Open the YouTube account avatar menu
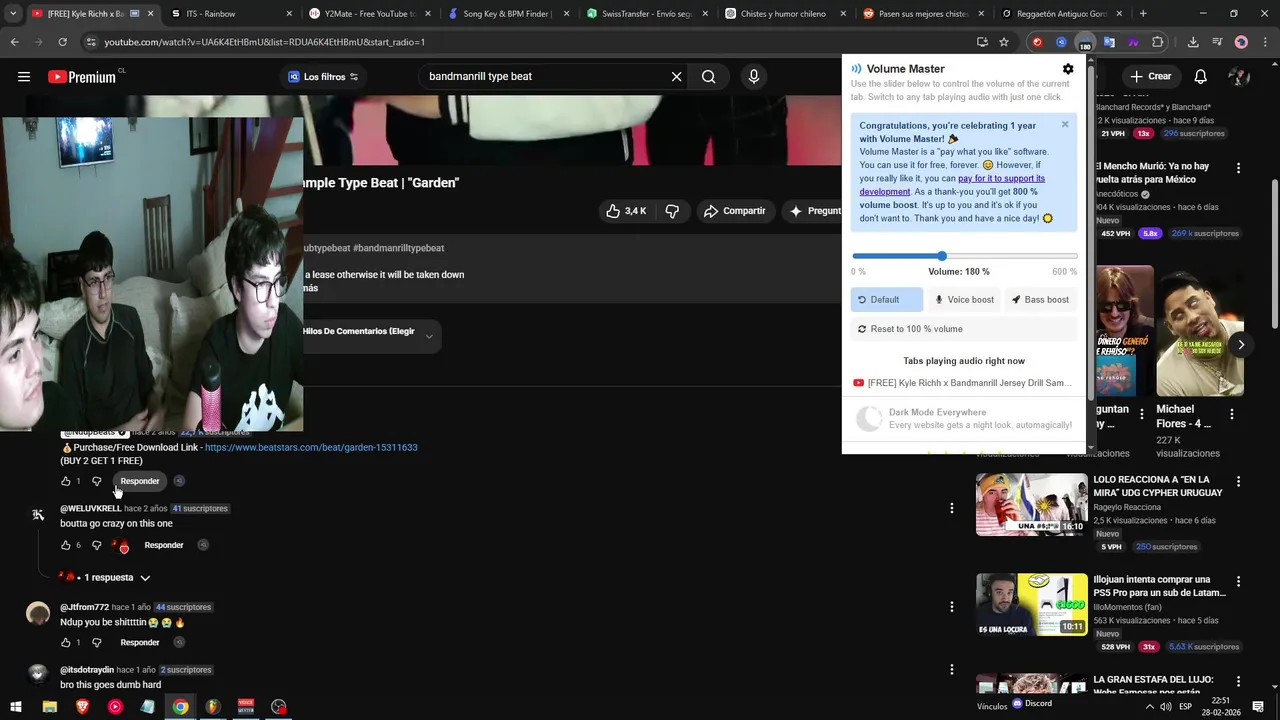The image size is (1280, 720). point(1239,77)
